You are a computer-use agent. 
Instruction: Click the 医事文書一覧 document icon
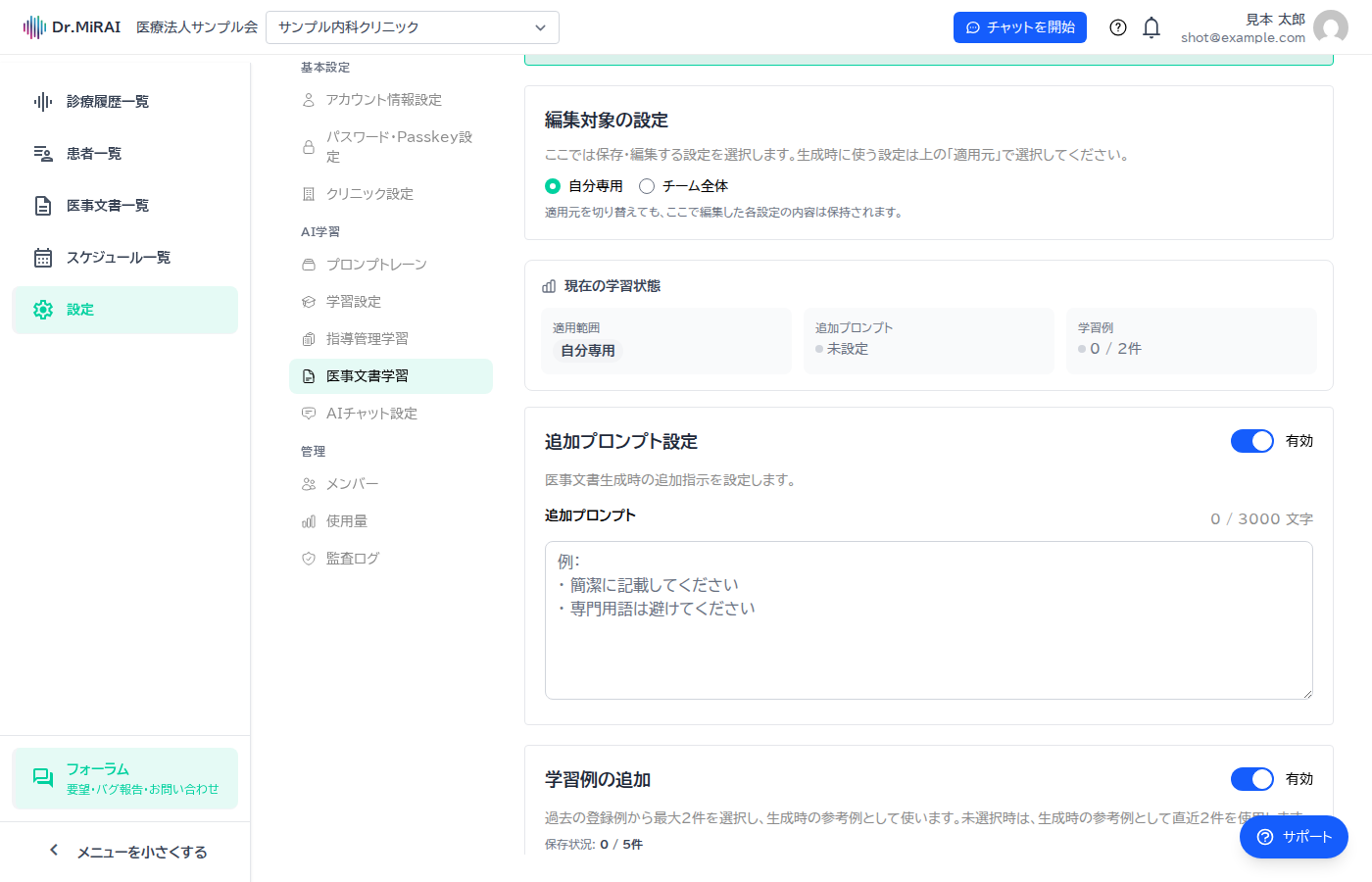(43, 206)
